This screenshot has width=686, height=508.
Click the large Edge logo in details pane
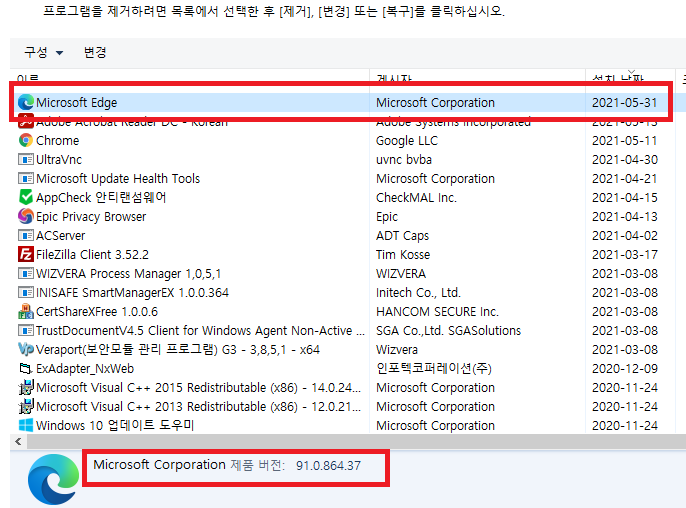53,479
